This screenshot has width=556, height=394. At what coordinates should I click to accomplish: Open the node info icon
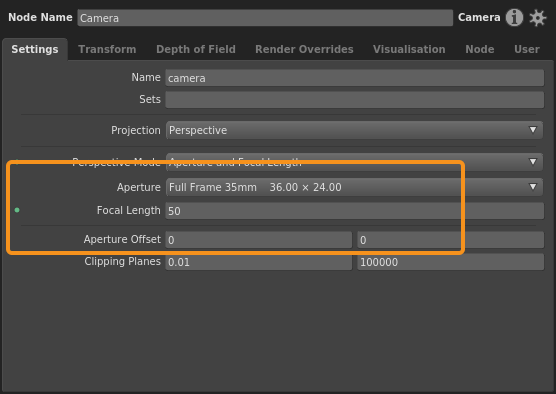pos(514,17)
